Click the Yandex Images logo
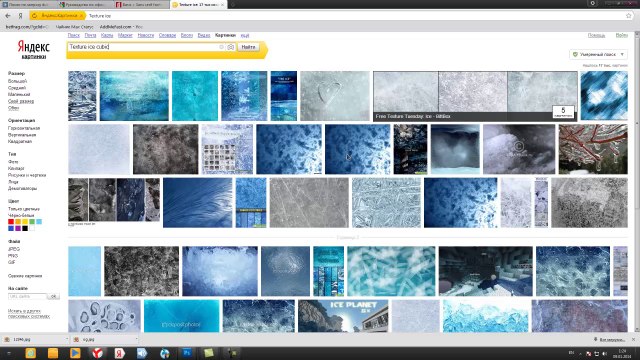This screenshot has width=640, height=360. 33,50
